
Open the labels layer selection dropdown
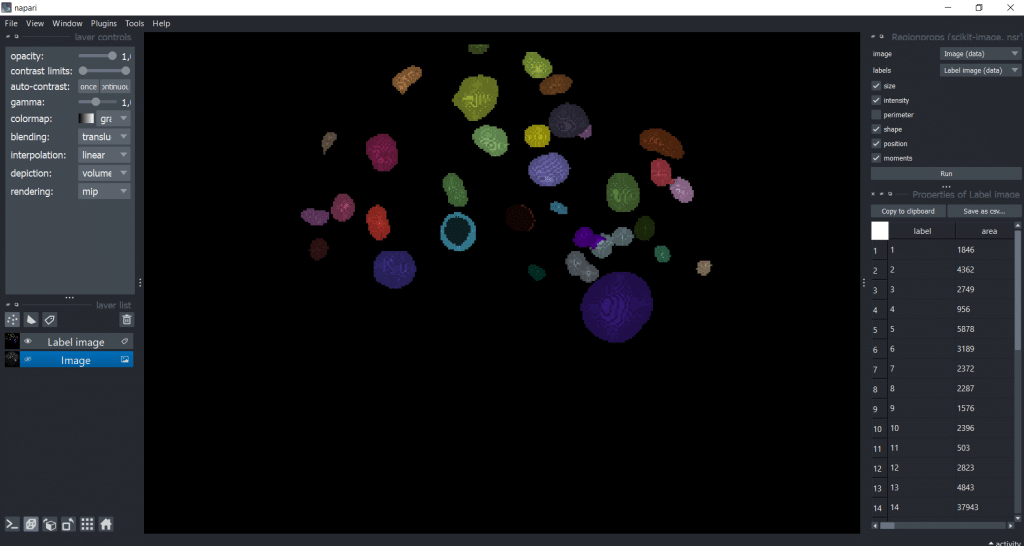980,71
